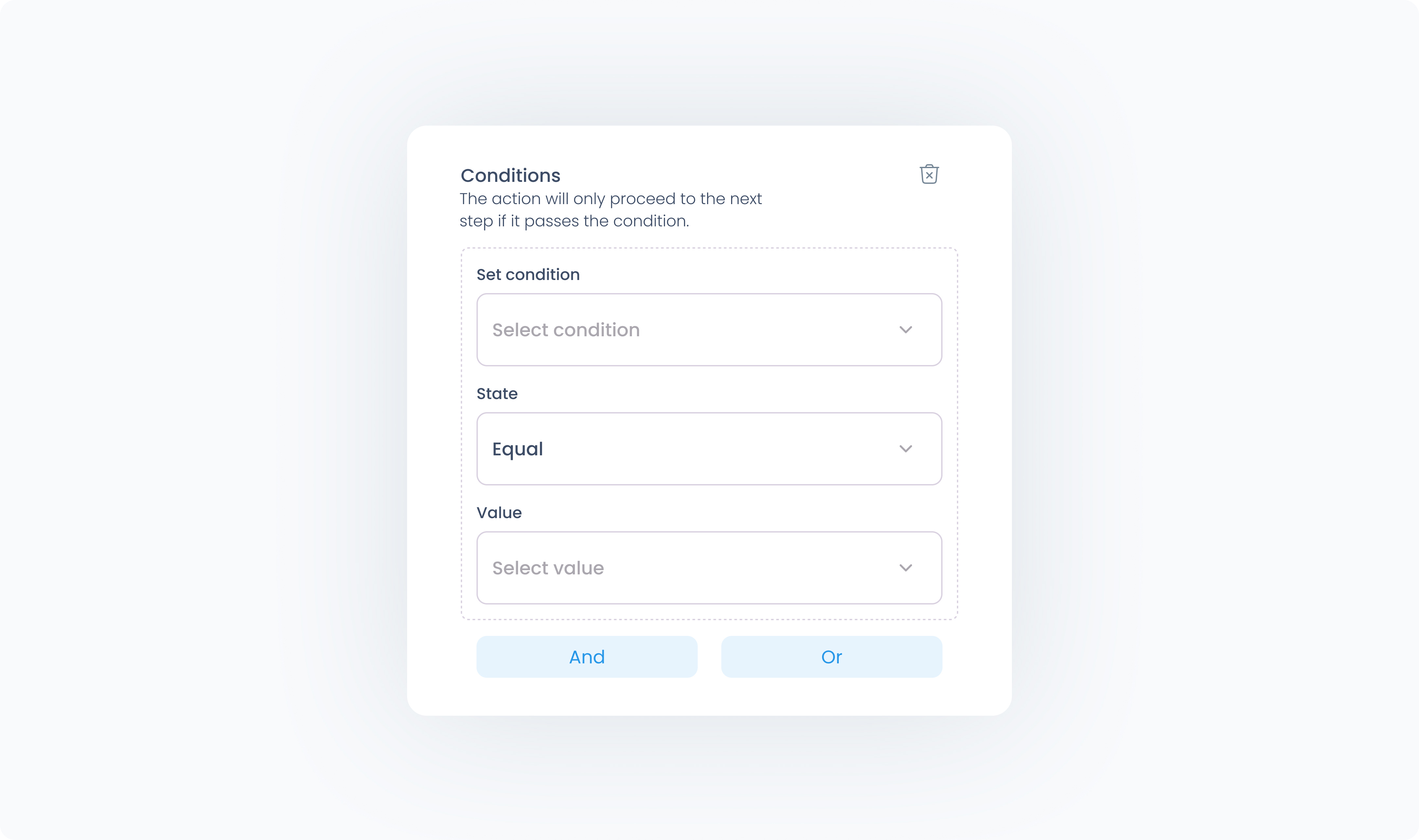1419x840 pixels.
Task: Click the State field label
Action: click(496, 394)
